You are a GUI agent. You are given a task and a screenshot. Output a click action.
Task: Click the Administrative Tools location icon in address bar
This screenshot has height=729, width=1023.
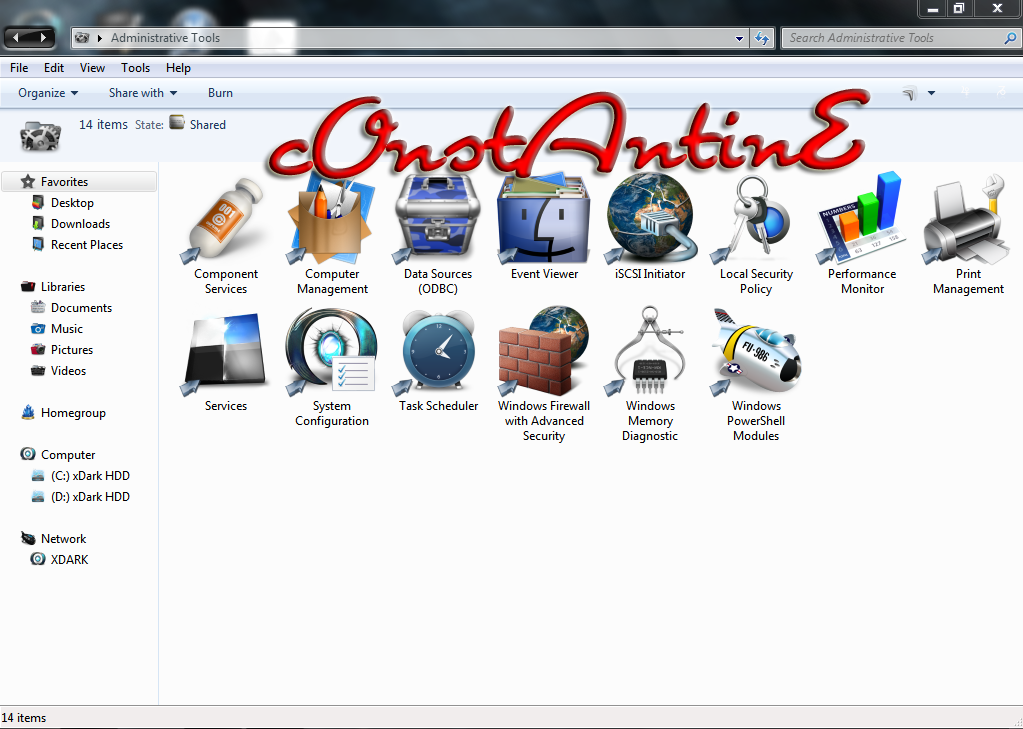tap(82, 38)
